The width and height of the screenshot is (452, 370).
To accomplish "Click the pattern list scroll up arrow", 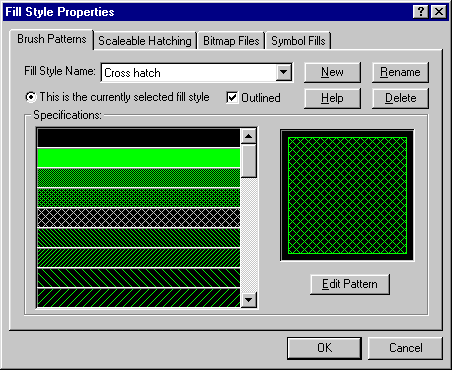I will coord(248,136).
